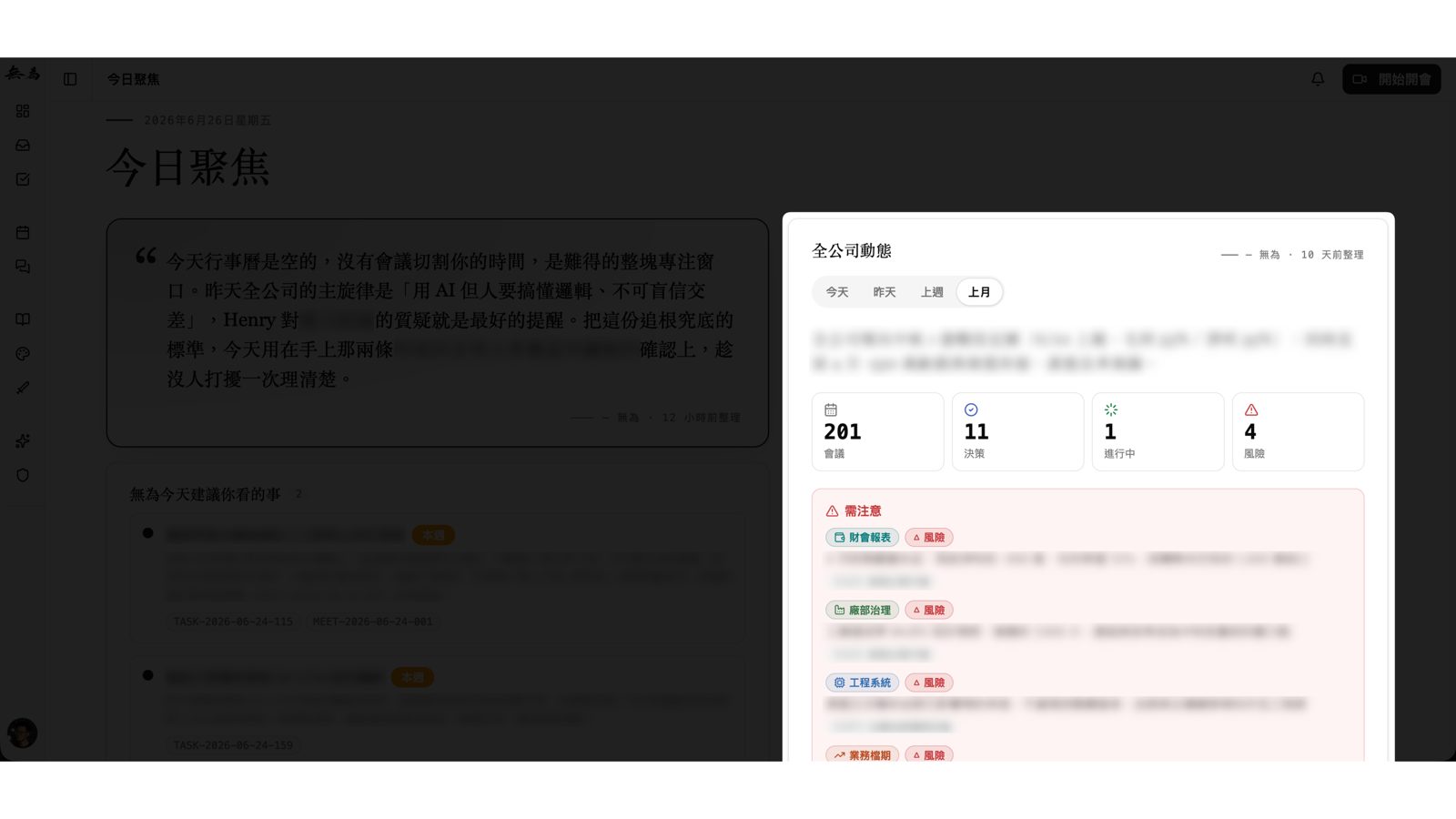Toggle the sidebar panel icon

[x=70, y=79]
